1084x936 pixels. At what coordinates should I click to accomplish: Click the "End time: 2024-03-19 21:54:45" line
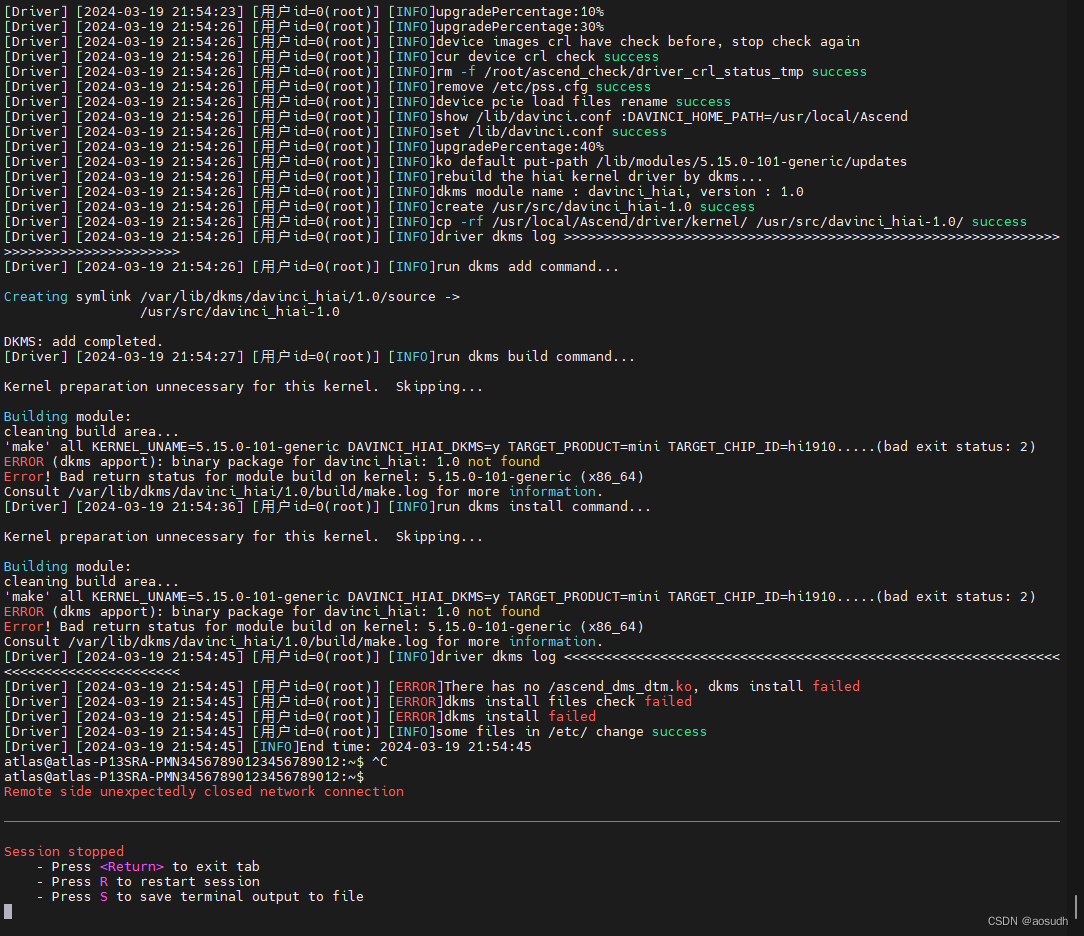coord(268,747)
